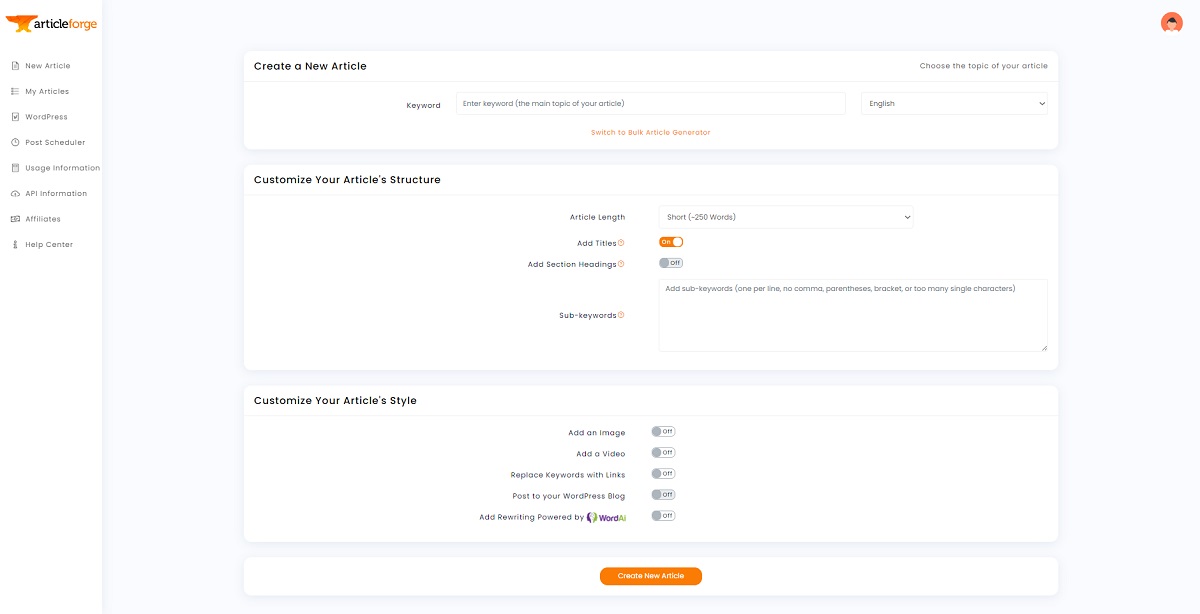Open My Articles in the sidebar
The width and height of the screenshot is (1200, 614).
tap(47, 91)
